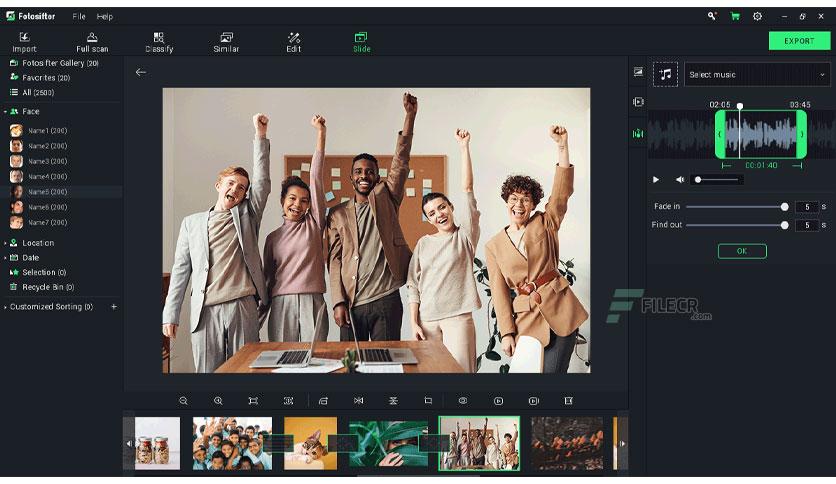Click the EXPORT button
Screen dimensions: 836x484
[799, 41]
